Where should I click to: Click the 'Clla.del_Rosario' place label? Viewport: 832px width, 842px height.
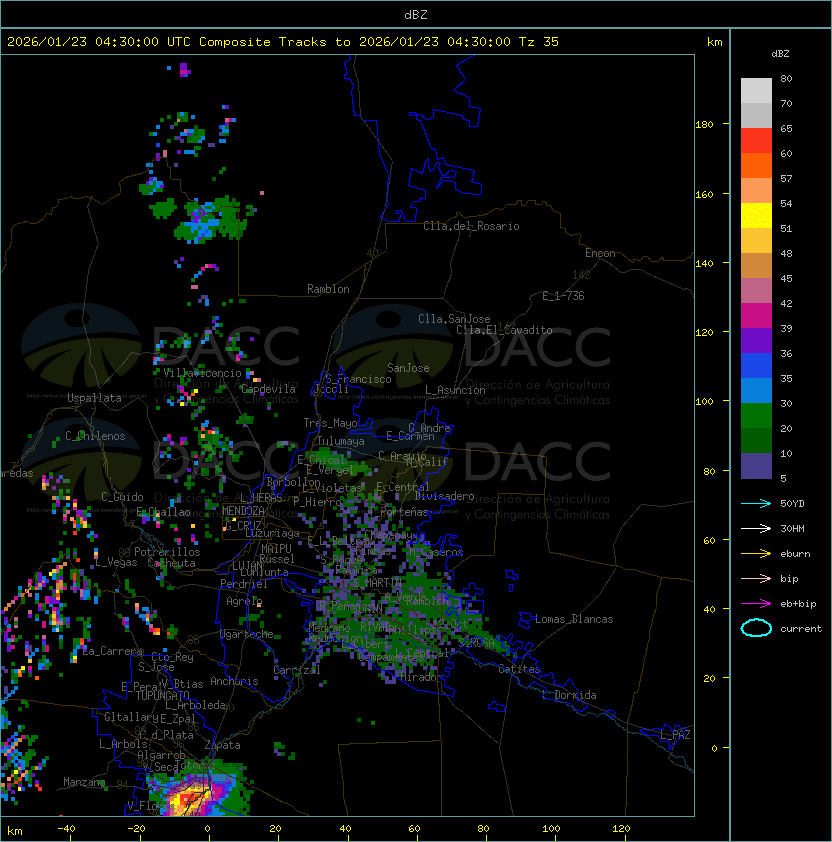[x=471, y=226]
